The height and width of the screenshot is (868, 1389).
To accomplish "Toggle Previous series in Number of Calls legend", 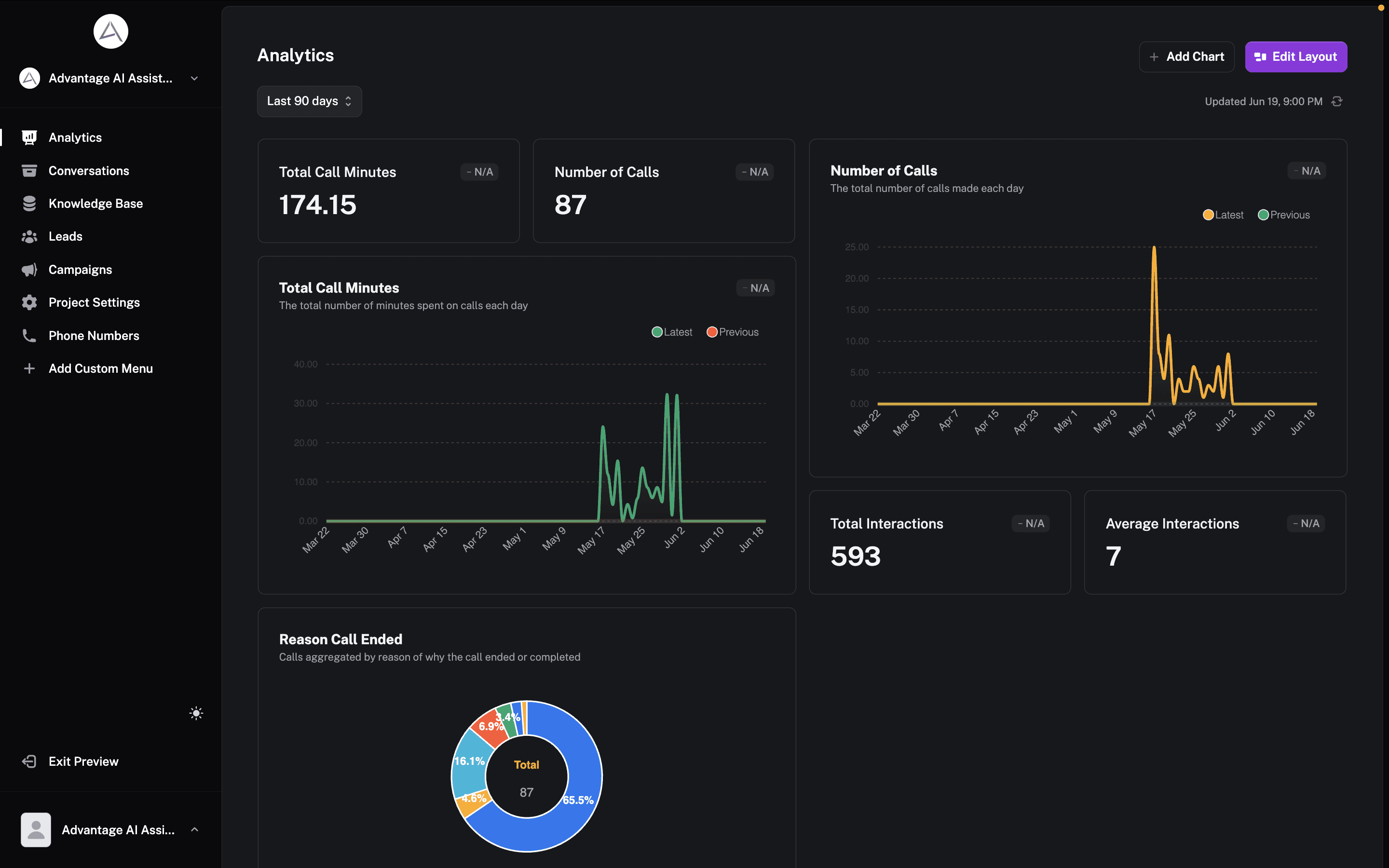I will (1283, 215).
